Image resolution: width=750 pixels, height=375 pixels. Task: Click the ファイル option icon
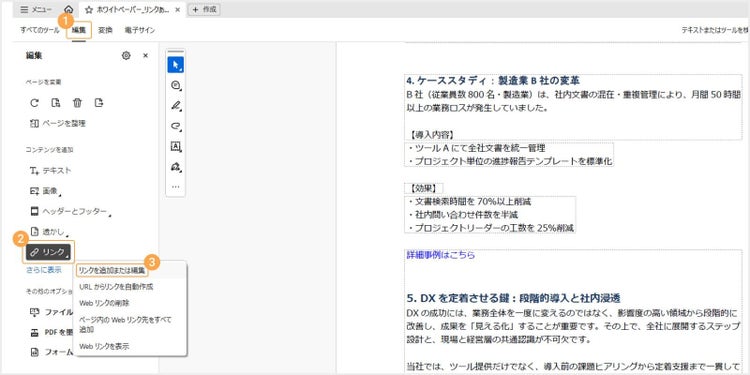34,312
